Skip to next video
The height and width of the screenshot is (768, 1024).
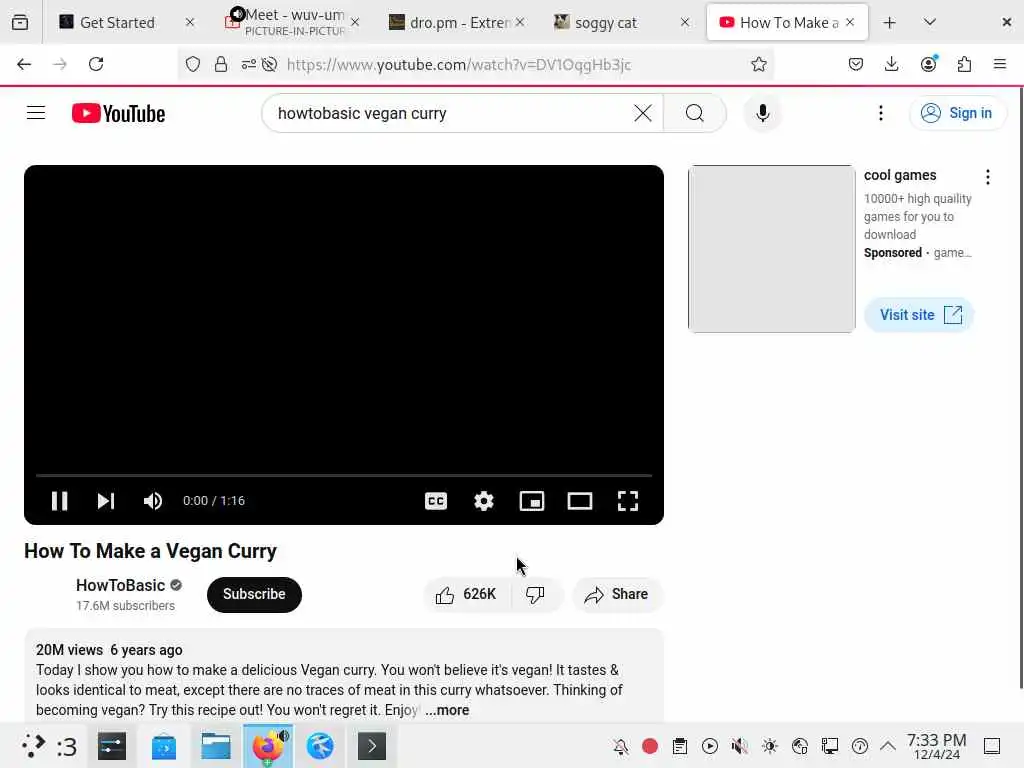[106, 501]
